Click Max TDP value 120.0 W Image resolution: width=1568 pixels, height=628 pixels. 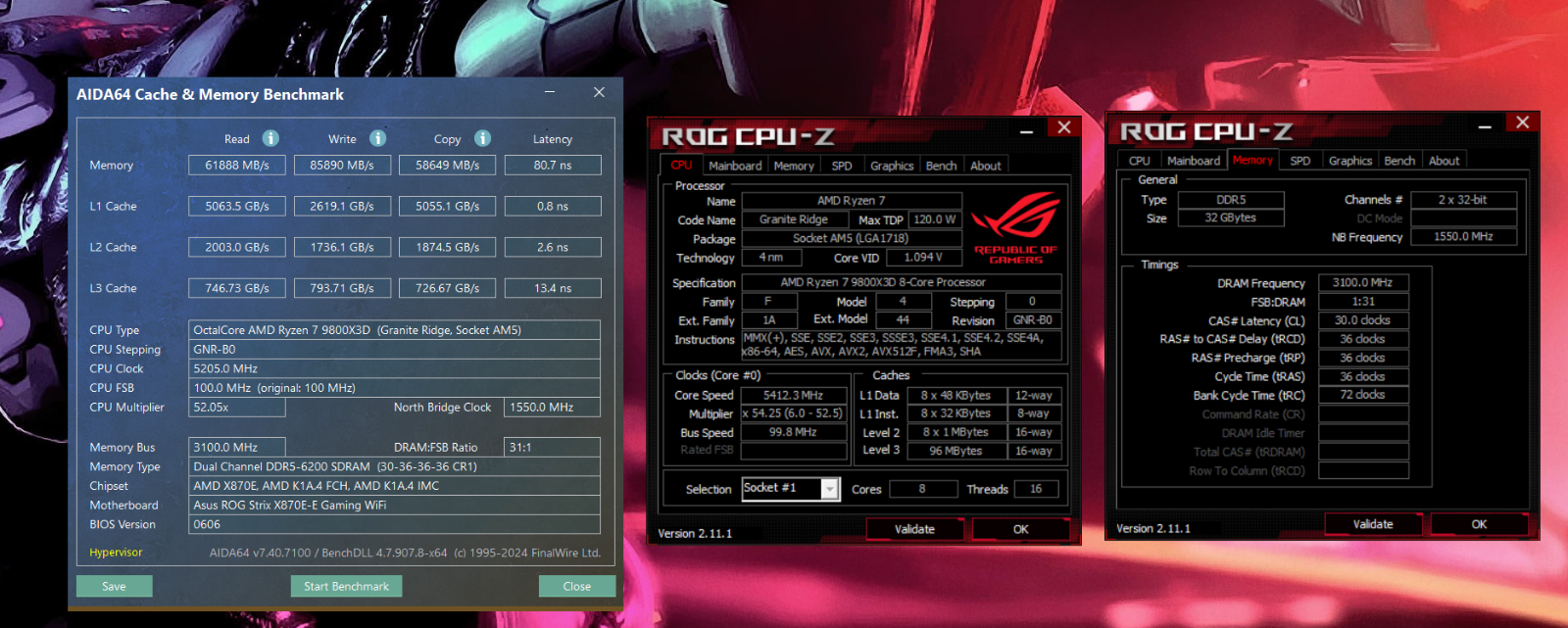pyautogui.click(x=934, y=219)
